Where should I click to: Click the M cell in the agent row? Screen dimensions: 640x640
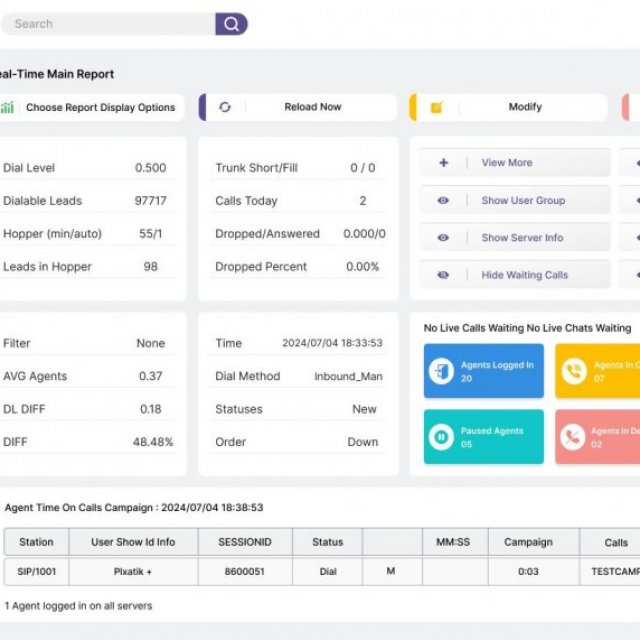391,571
